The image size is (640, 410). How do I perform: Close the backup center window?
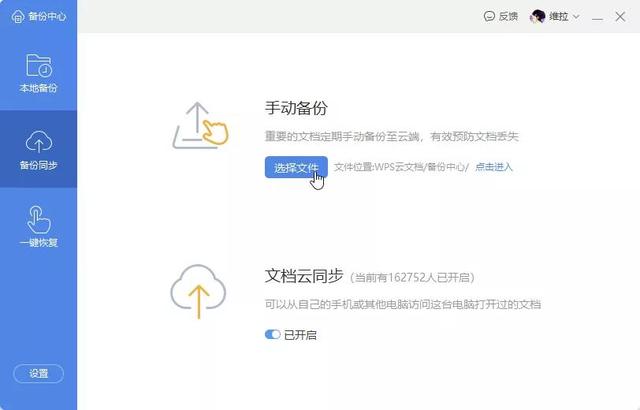pos(620,17)
